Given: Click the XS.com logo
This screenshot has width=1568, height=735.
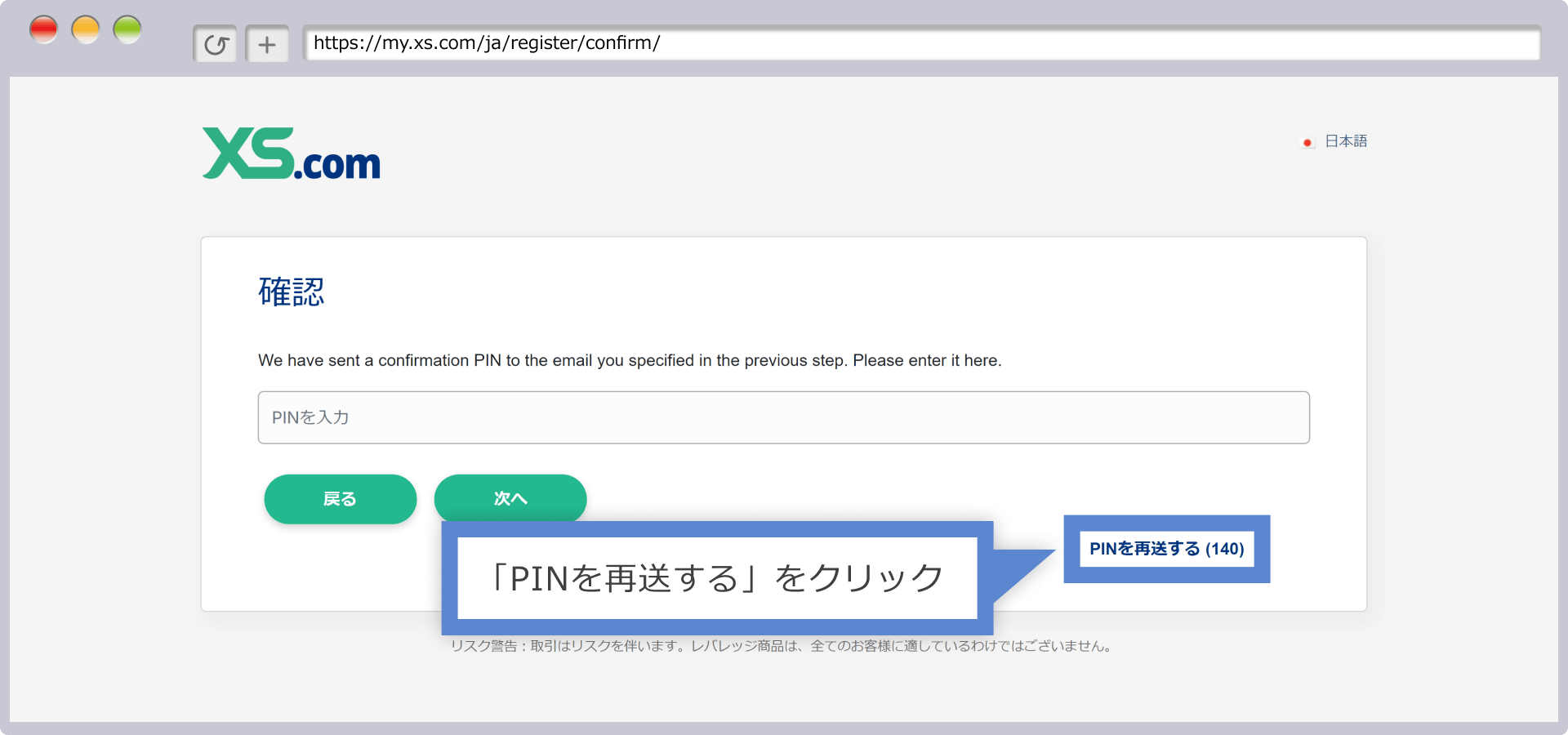Looking at the screenshot, I should point(292,153).
